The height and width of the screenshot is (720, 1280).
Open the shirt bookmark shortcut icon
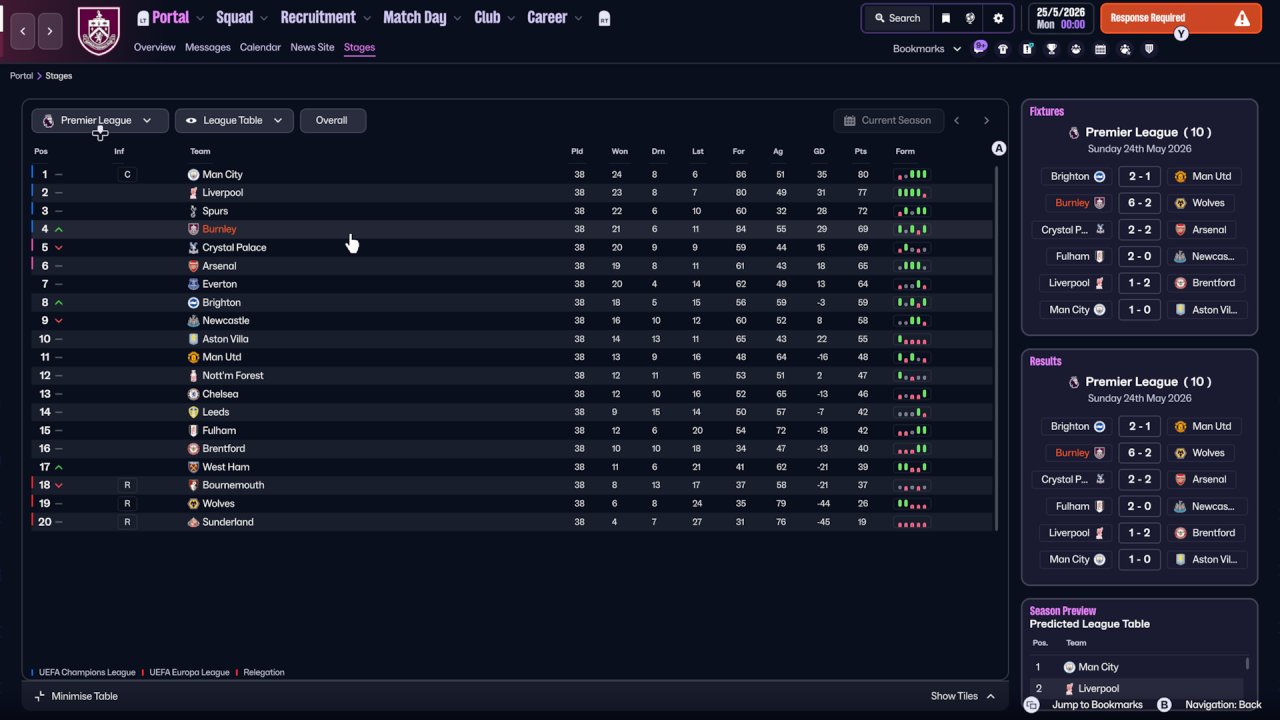pyautogui.click(x=1003, y=49)
